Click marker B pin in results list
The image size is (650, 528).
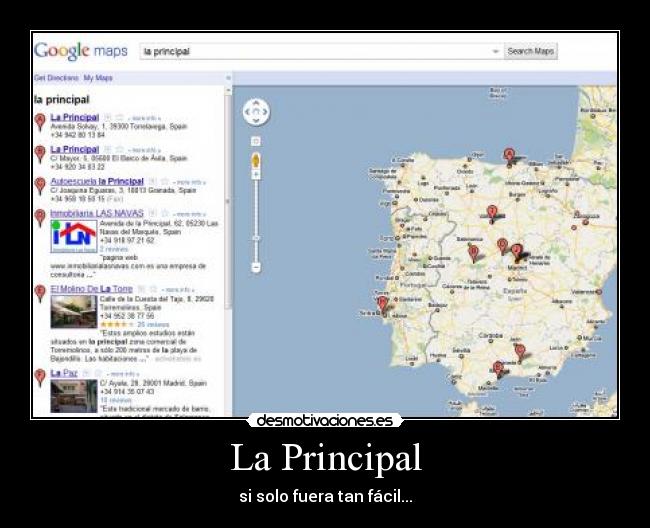(x=40, y=154)
